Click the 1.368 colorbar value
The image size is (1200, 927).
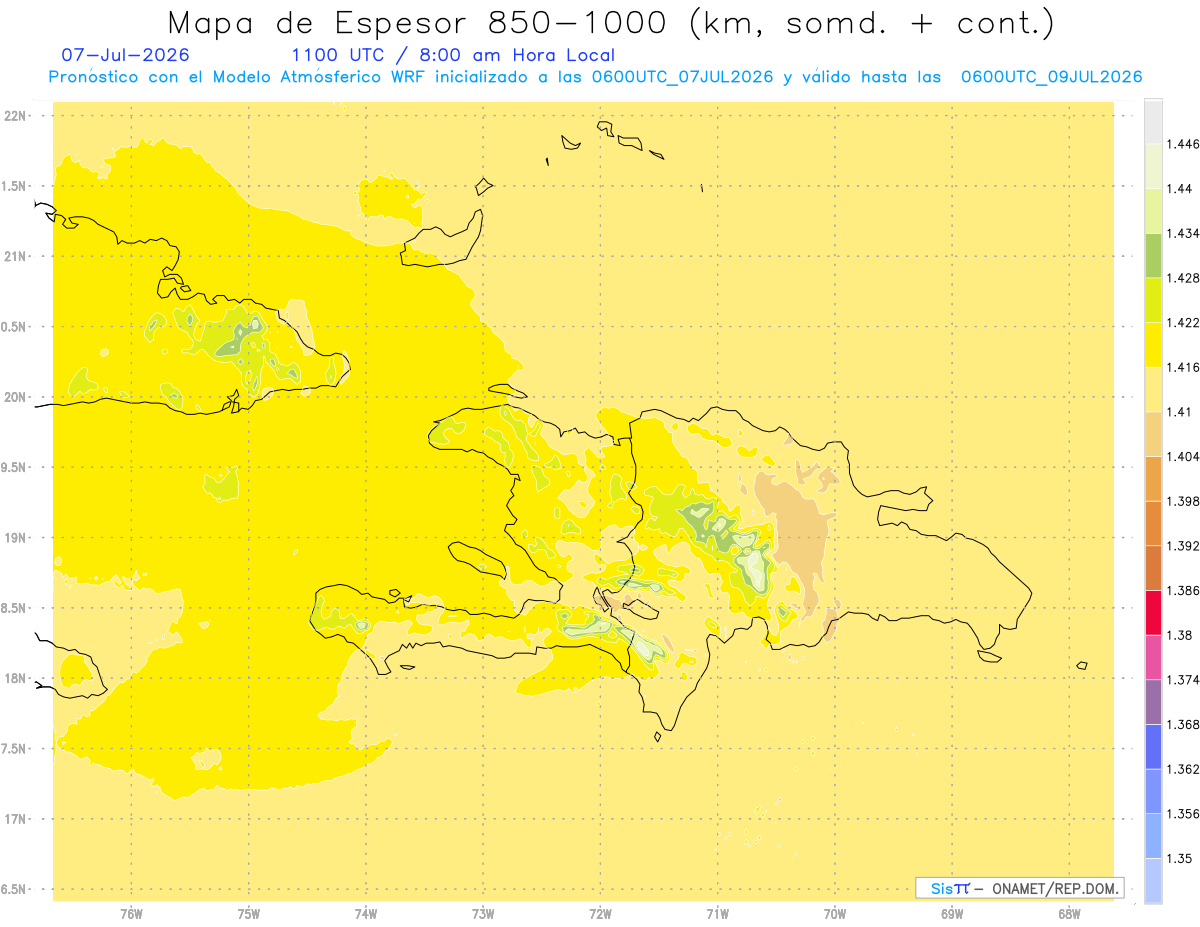1183,725
